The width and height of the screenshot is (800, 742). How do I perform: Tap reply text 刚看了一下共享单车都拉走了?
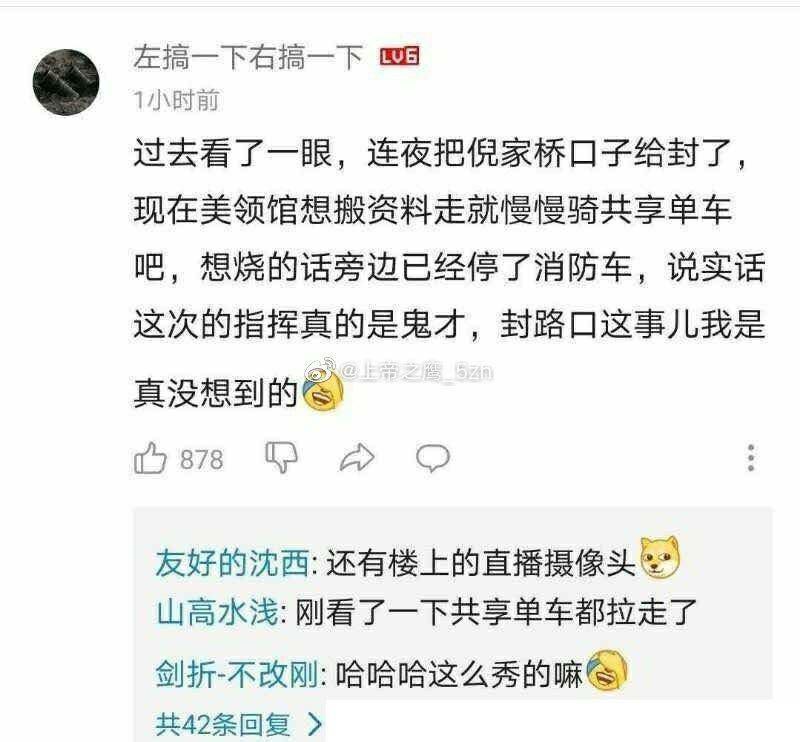click(x=496, y=611)
